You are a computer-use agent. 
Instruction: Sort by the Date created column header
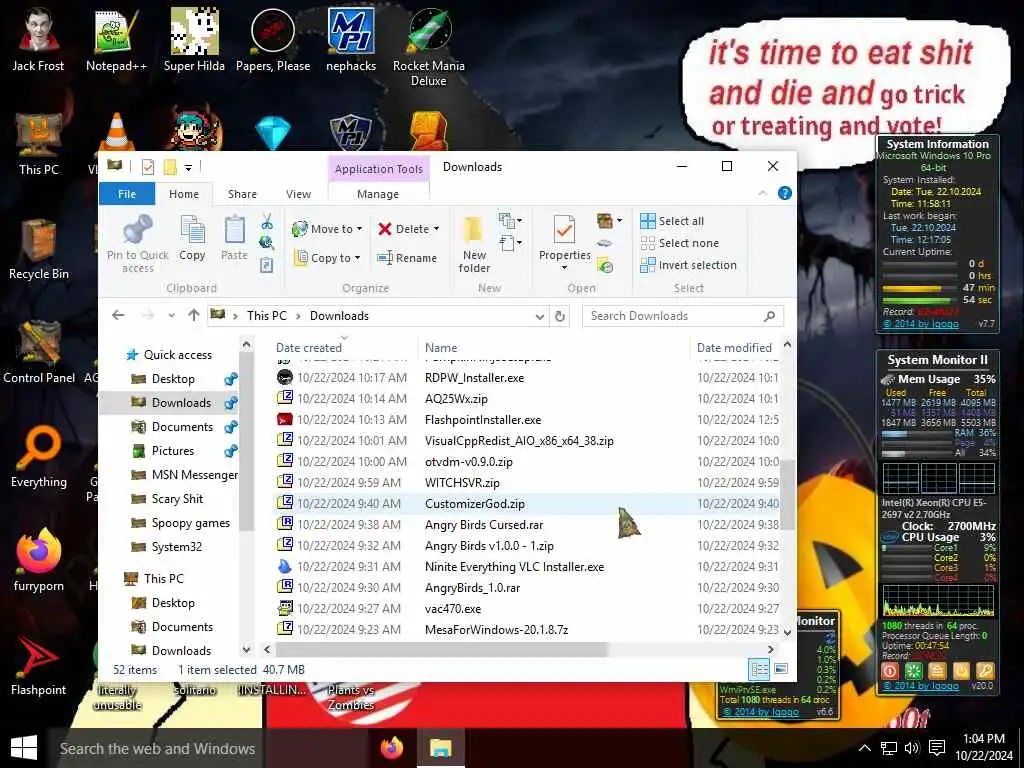(308, 348)
